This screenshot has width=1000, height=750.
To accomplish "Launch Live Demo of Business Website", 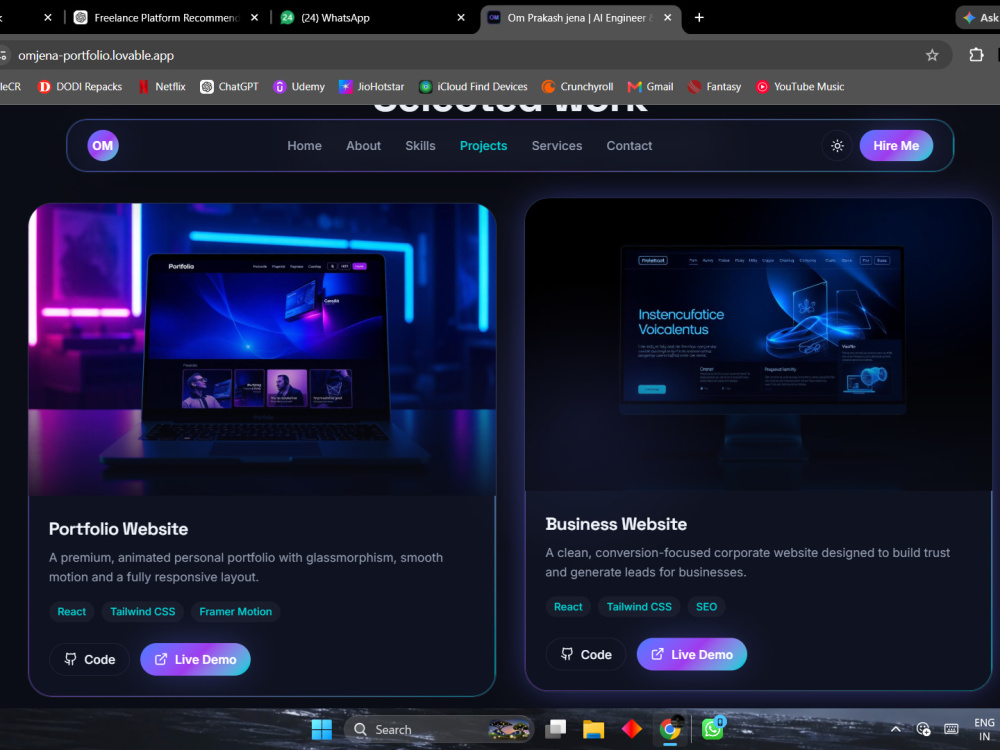I will coord(691,654).
